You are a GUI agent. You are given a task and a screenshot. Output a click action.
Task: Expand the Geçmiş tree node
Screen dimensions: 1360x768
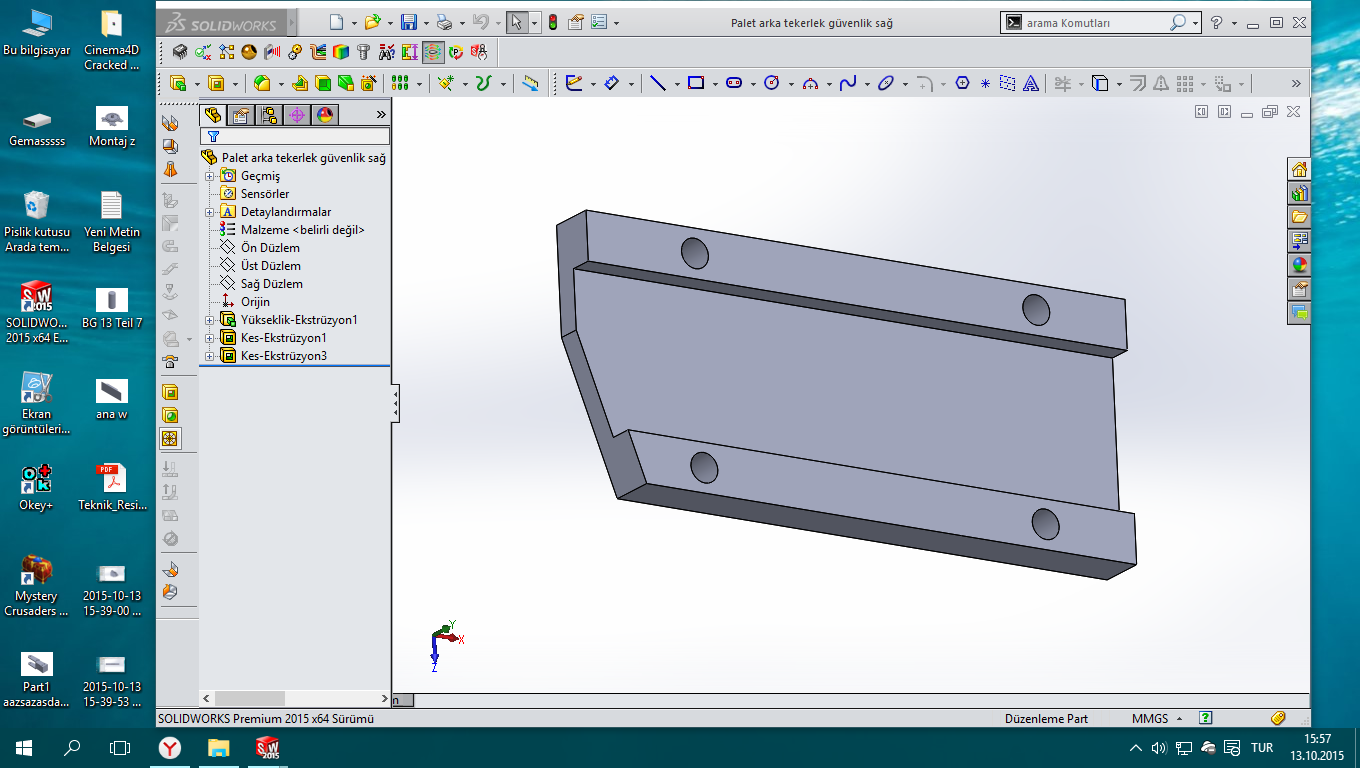209,176
